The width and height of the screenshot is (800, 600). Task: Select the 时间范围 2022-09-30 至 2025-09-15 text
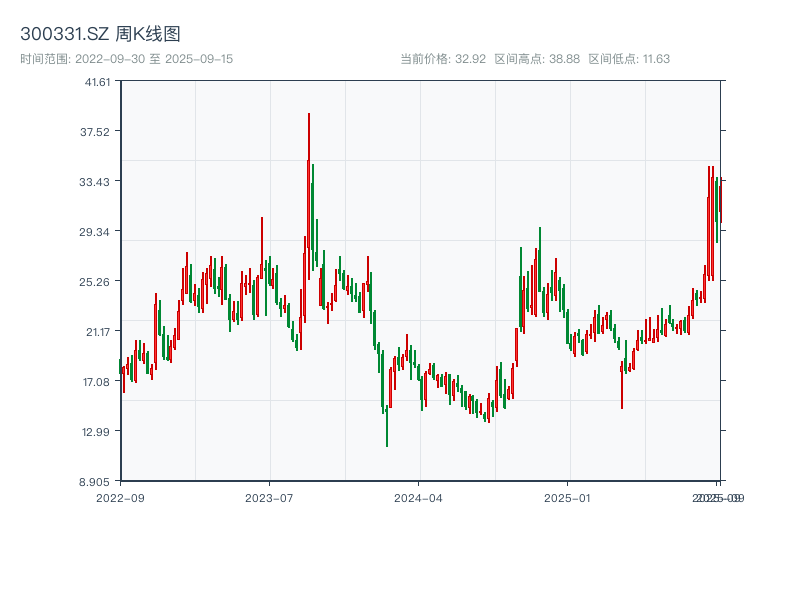point(127,59)
